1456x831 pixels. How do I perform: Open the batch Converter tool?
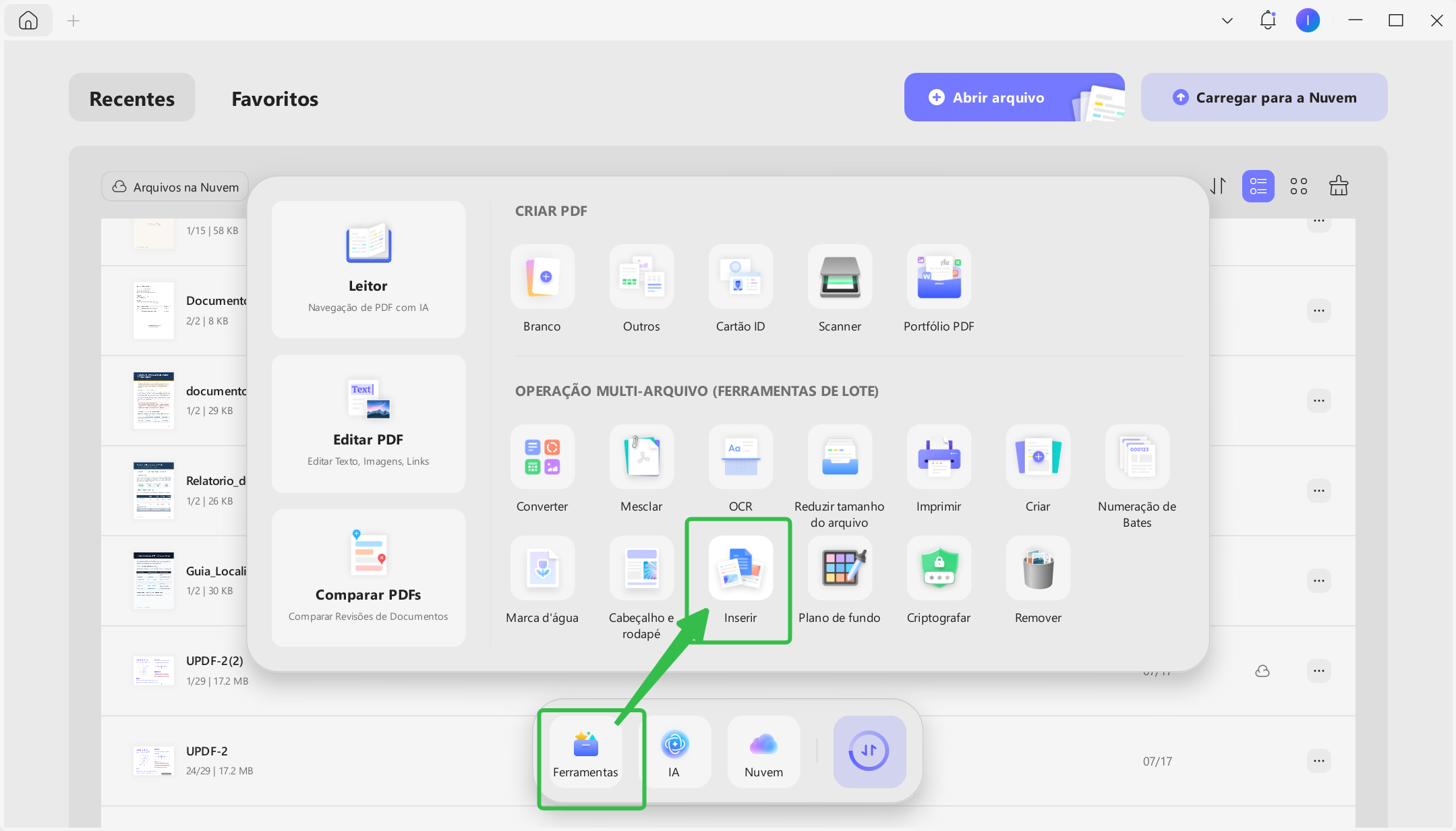point(542,457)
